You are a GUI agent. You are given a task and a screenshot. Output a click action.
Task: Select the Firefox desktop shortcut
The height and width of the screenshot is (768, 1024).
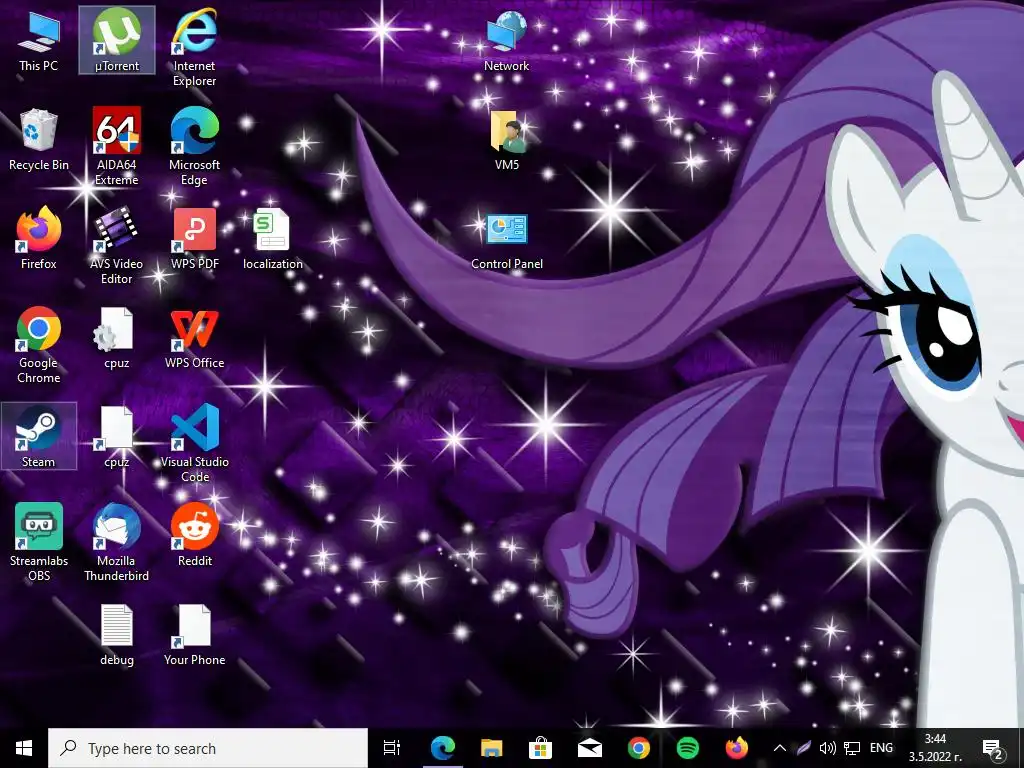[x=39, y=239]
